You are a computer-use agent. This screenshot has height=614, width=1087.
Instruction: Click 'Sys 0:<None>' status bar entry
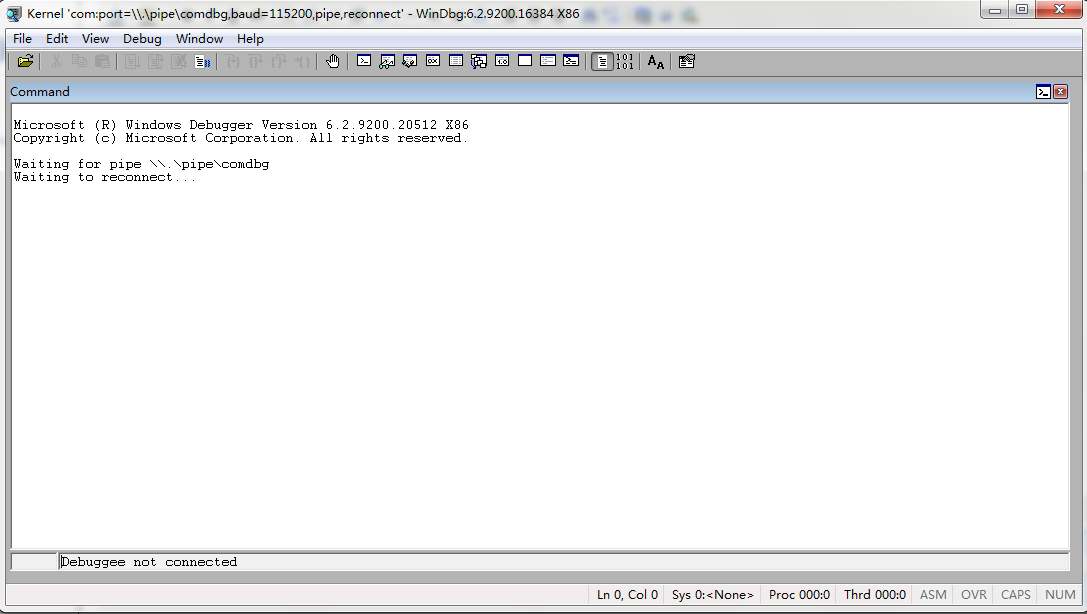pyautogui.click(x=712, y=595)
